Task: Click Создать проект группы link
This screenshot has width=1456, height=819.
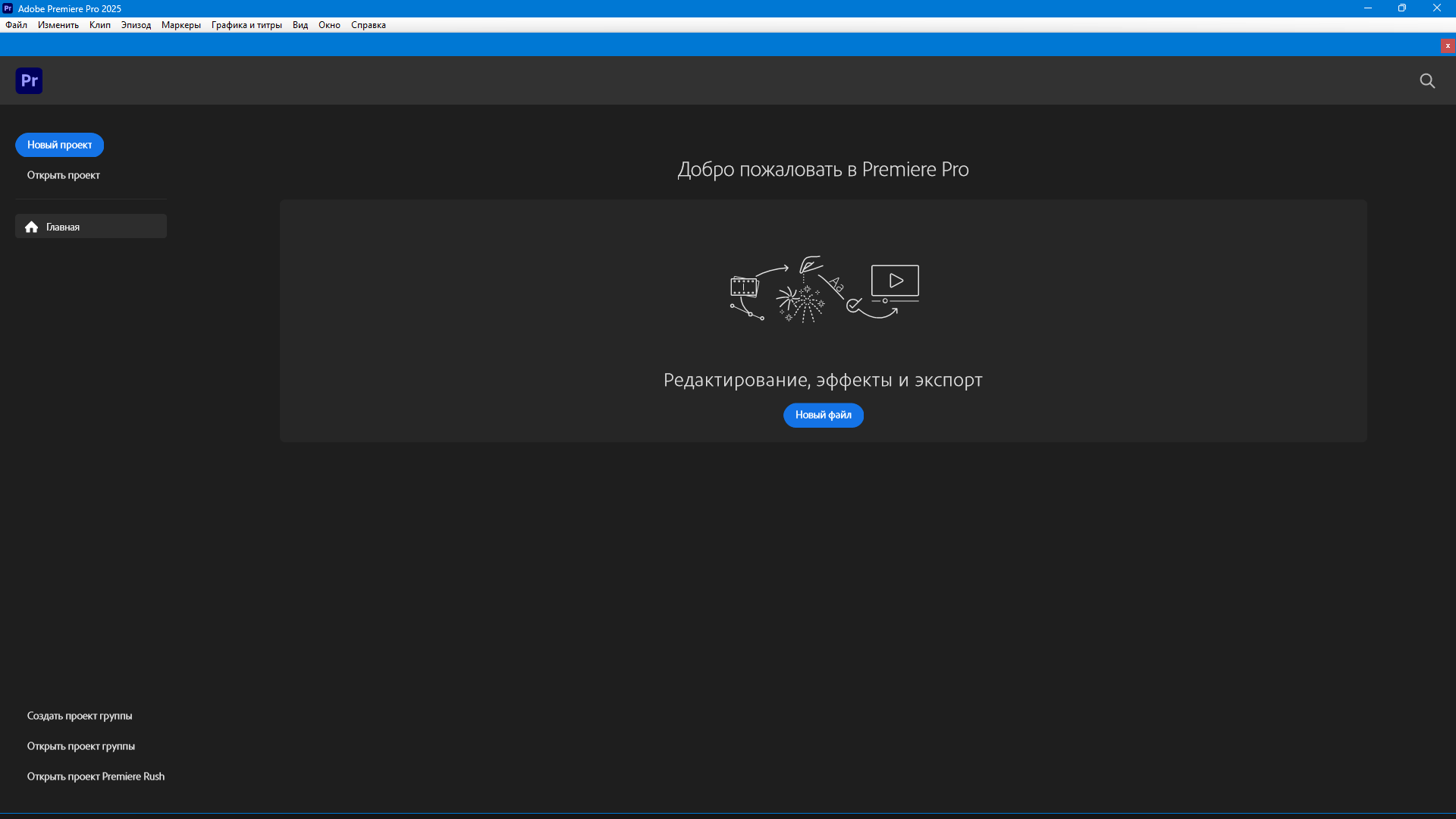Action: pos(80,716)
